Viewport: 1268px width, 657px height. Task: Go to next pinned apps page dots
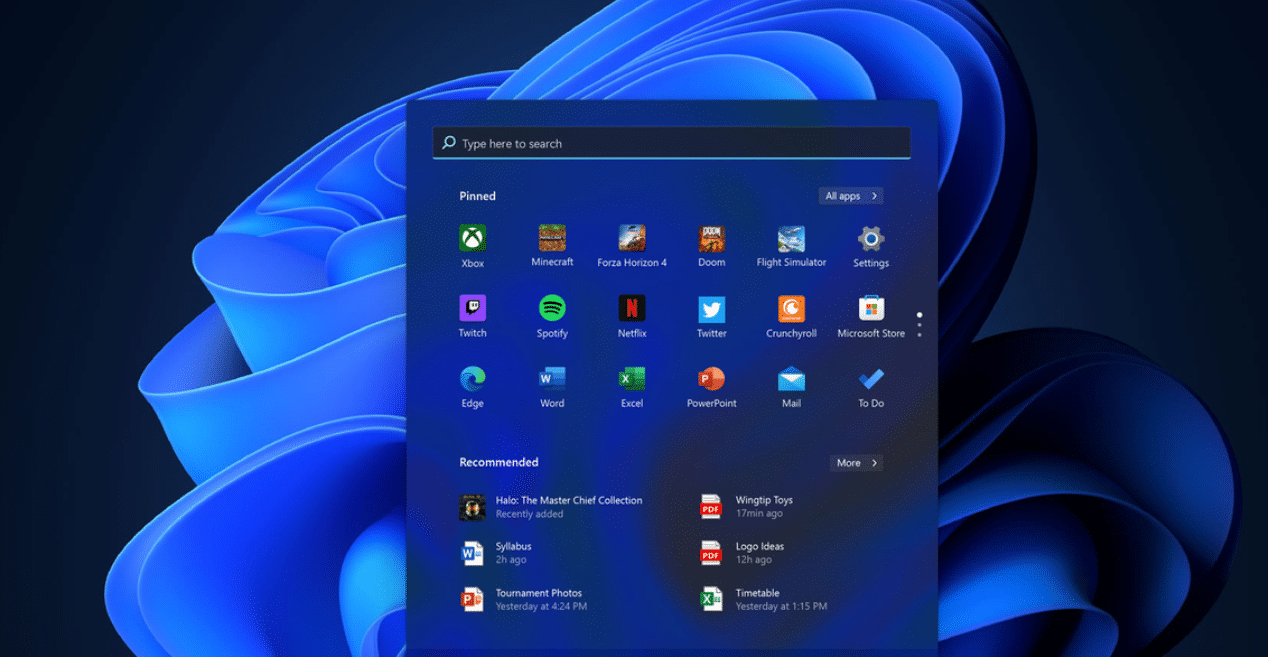point(919,324)
